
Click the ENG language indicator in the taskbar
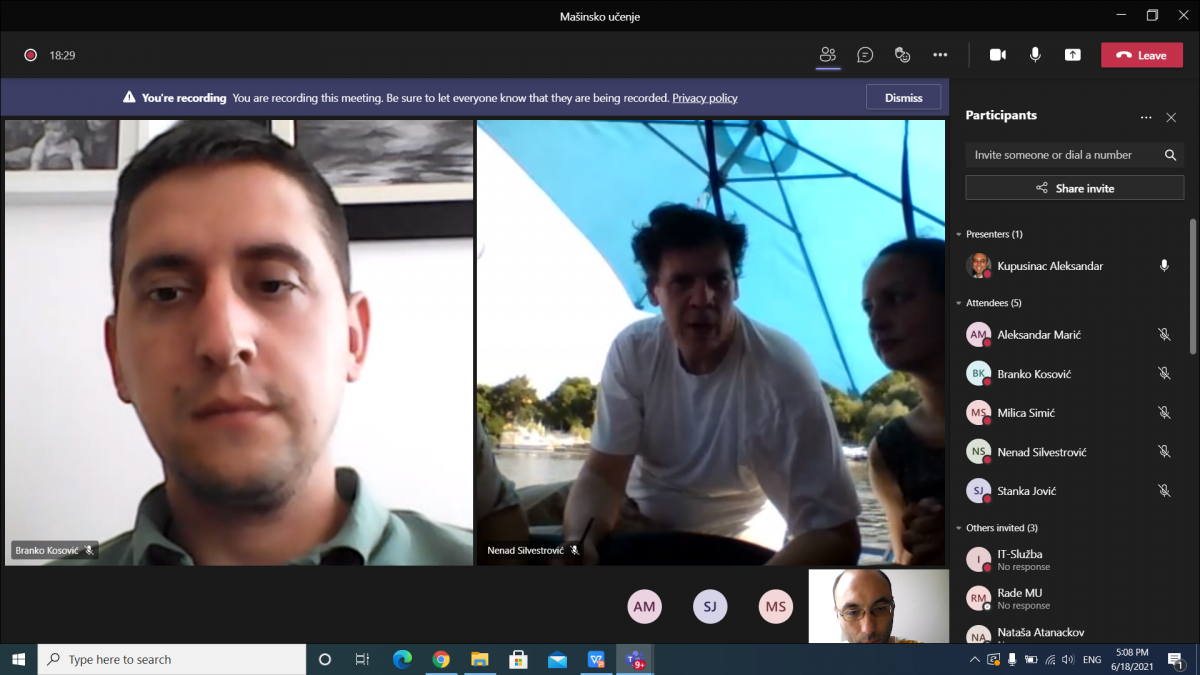point(1093,660)
